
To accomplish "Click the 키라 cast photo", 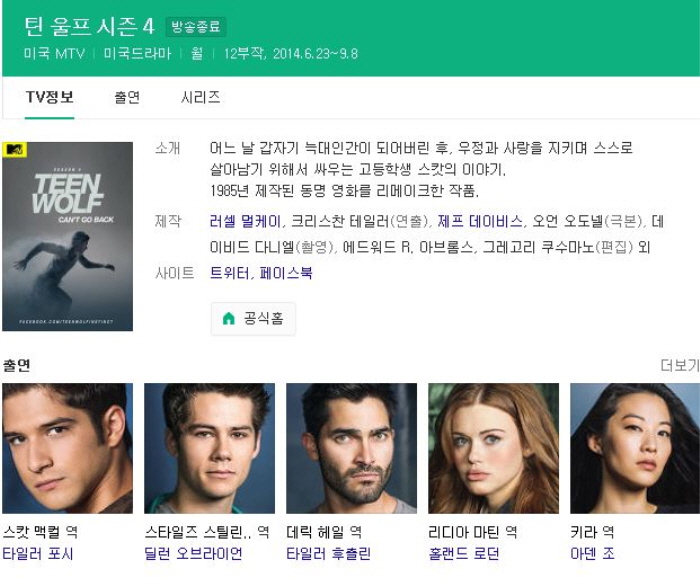I will 634,448.
